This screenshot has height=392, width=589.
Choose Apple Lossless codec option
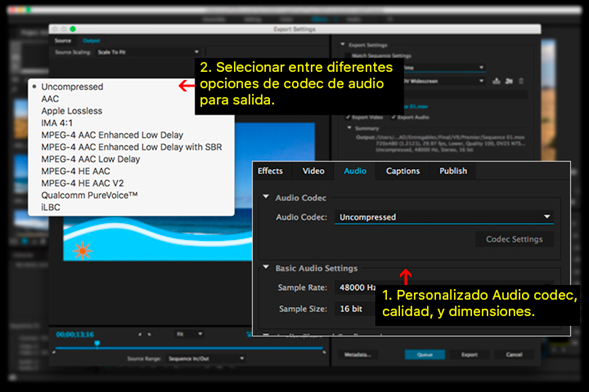[131, 111]
